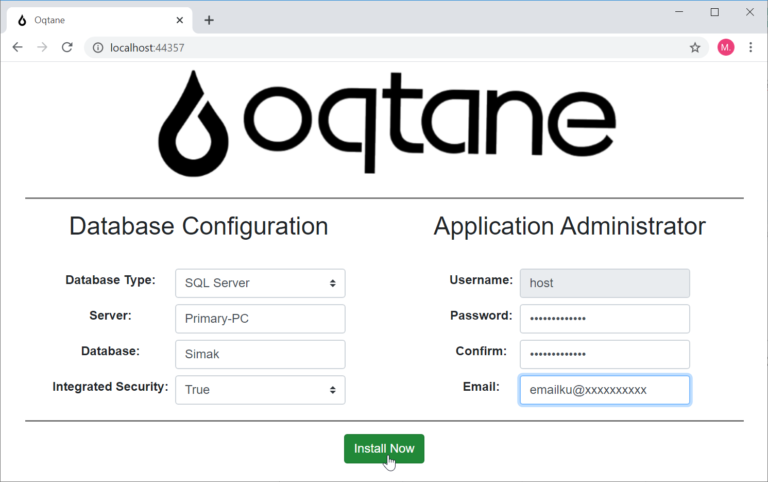Click the Application Administrator heading
The image size is (768, 482).
tap(569, 226)
